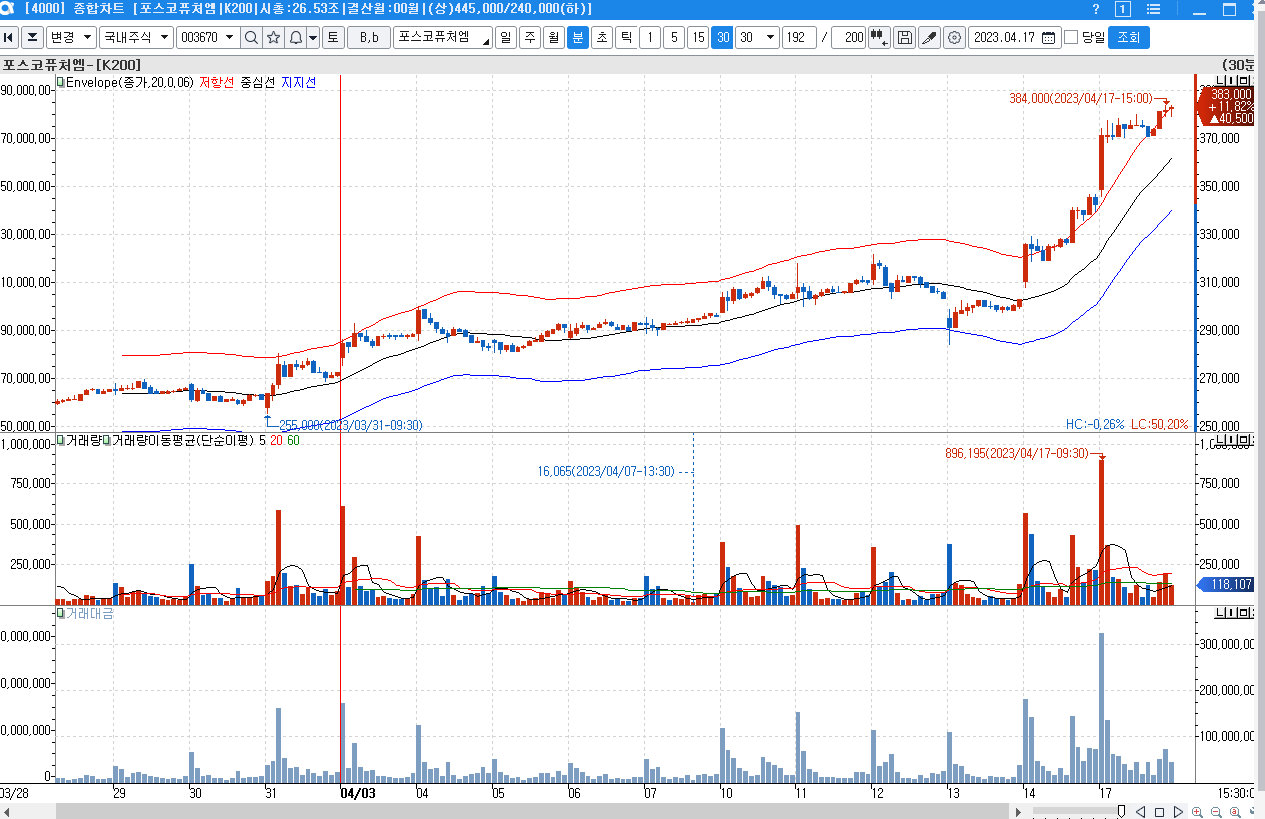Image resolution: width=1265 pixels, height=819 pixels.
Task: Open the interval 30 combo box
Action: click(757, 38)
